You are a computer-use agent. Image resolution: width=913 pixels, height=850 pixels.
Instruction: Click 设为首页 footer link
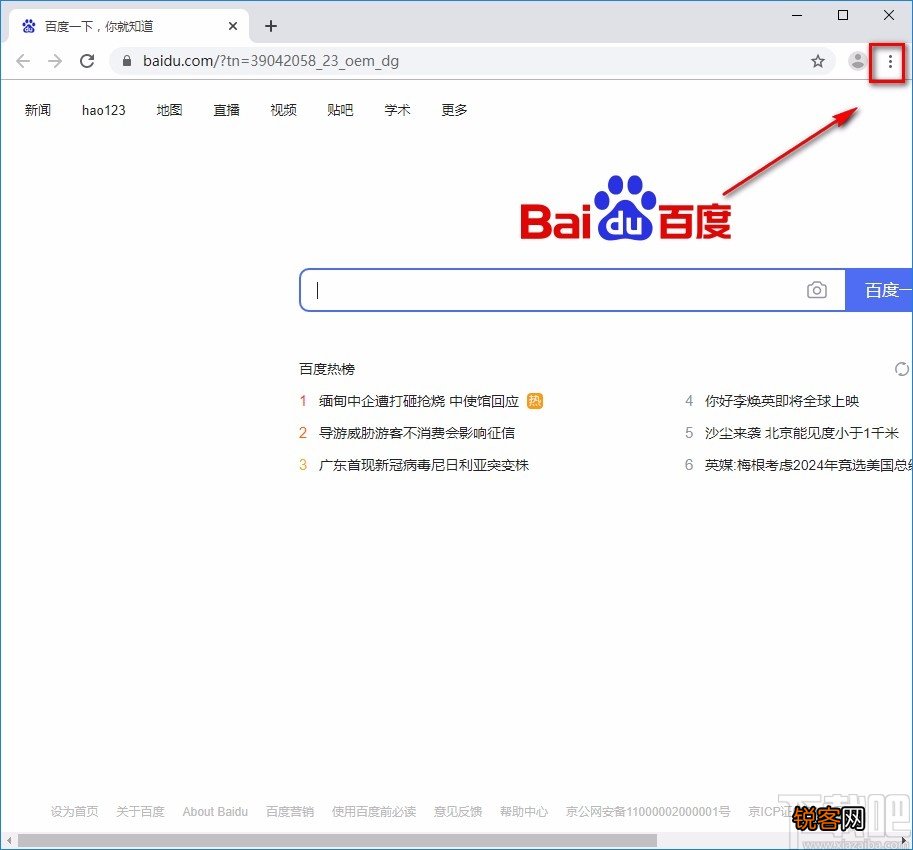[75, 812]
